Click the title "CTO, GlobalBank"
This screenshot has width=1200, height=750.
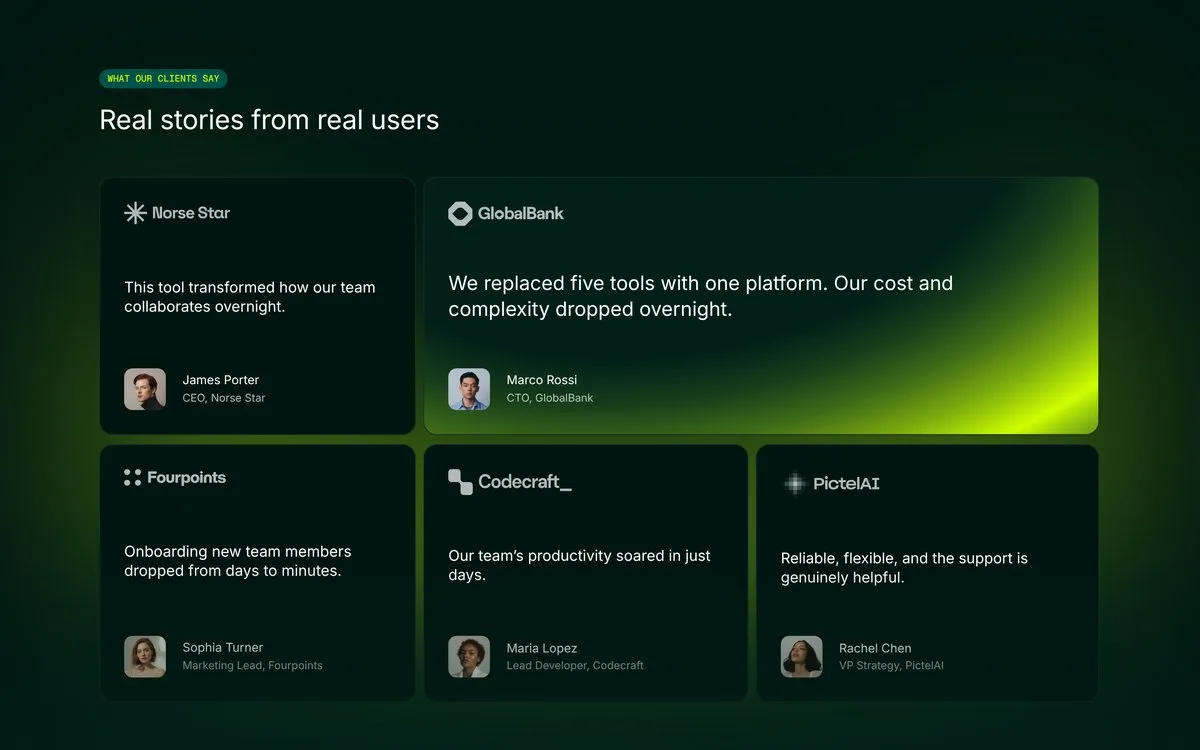pos(550,398)
